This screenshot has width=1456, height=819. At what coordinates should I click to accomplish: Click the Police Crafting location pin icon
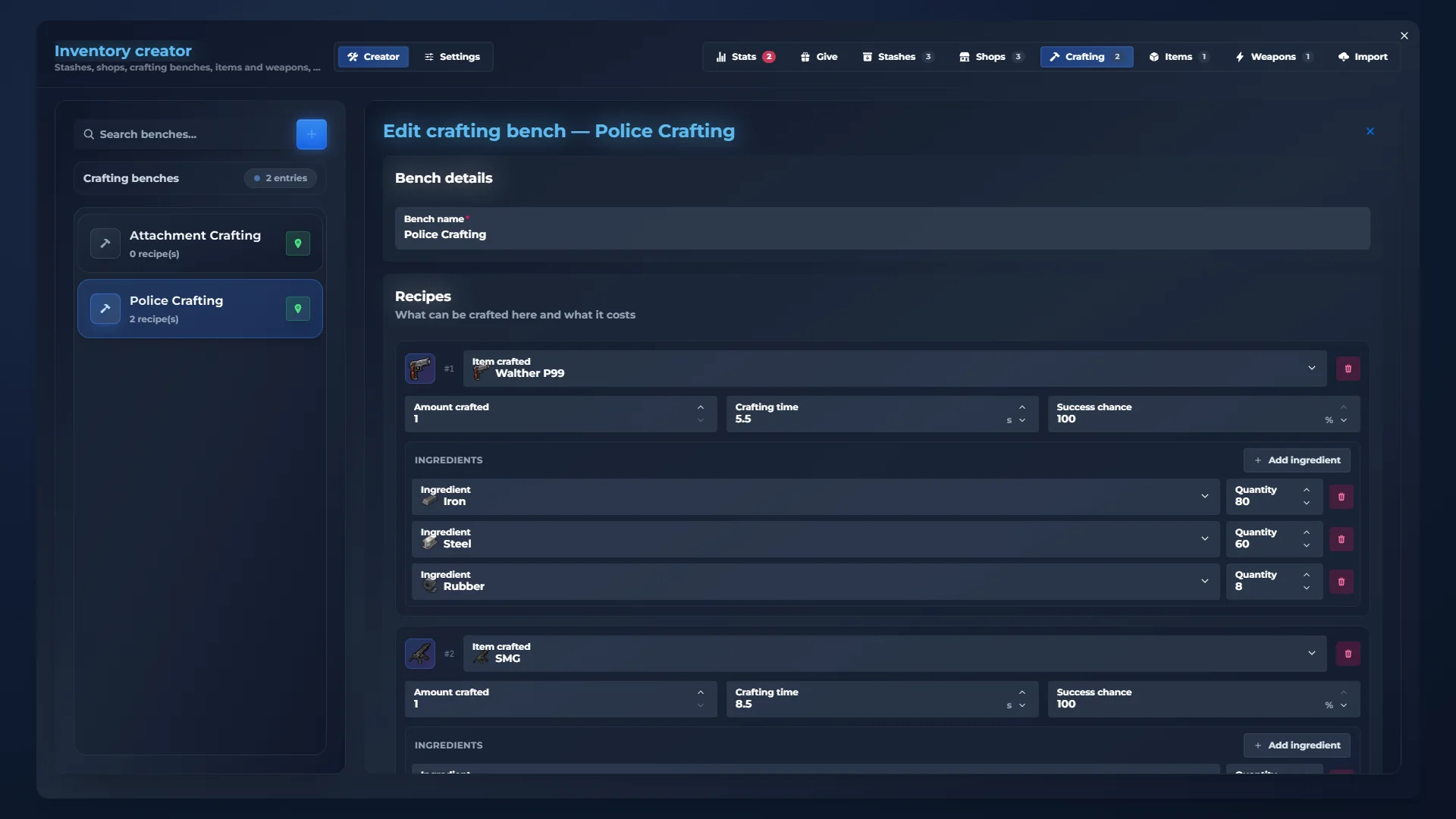pyautogui.click(x=298, y=309)
